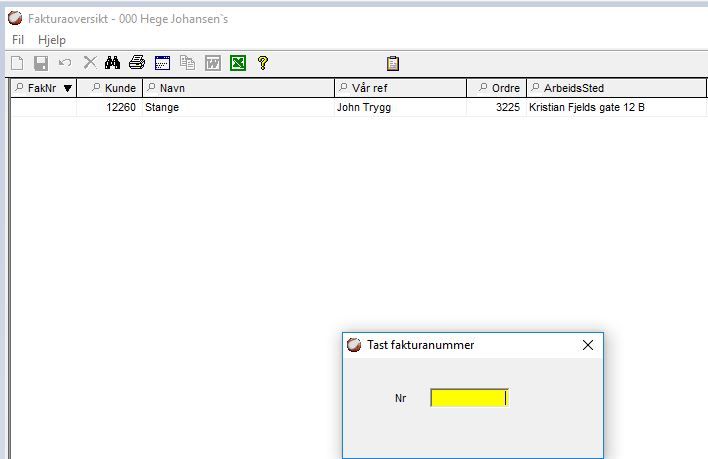Image resolution: width=708 pixels, height=459 pixels.
Task: Click the Tast fakturanummer dialog app icon
Action: pyautogui.click(x=354, y=345)
